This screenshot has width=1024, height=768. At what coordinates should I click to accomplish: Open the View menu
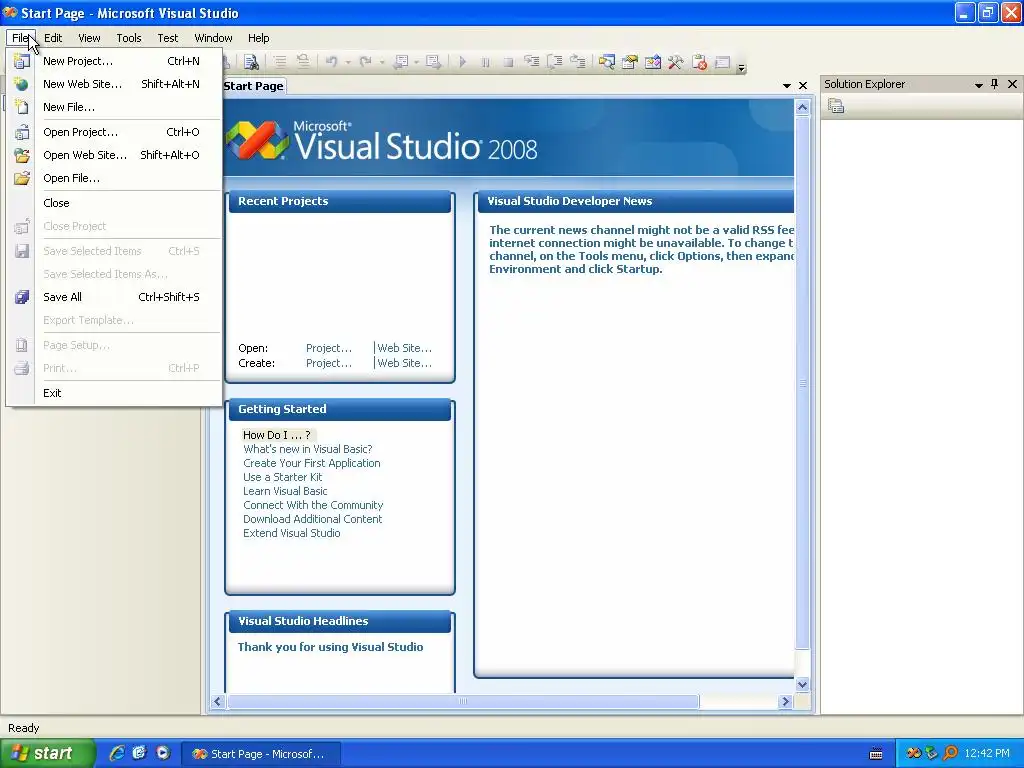(89, 38)
